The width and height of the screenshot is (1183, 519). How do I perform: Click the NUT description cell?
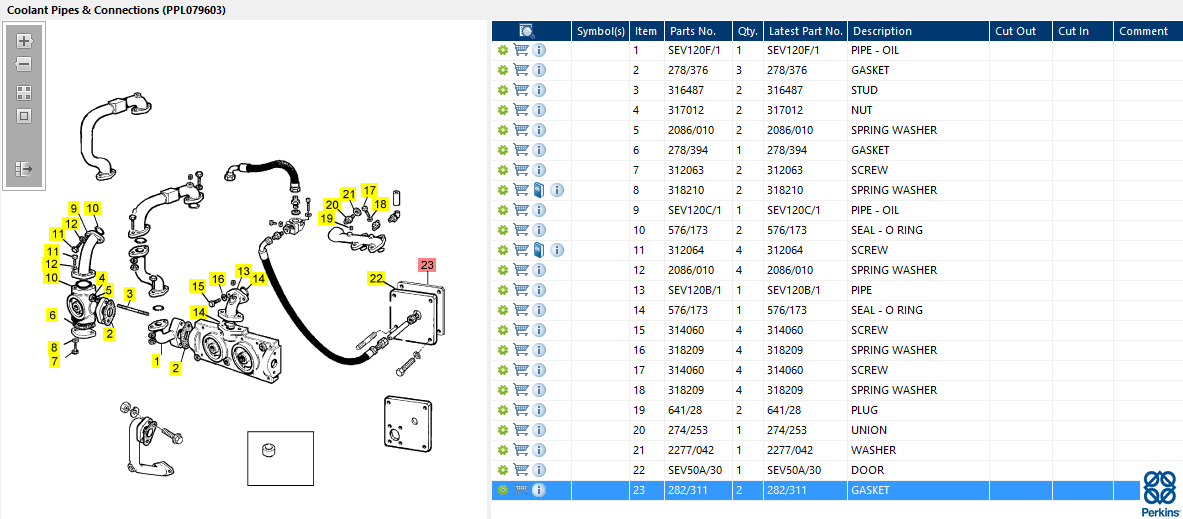(918, 110)
